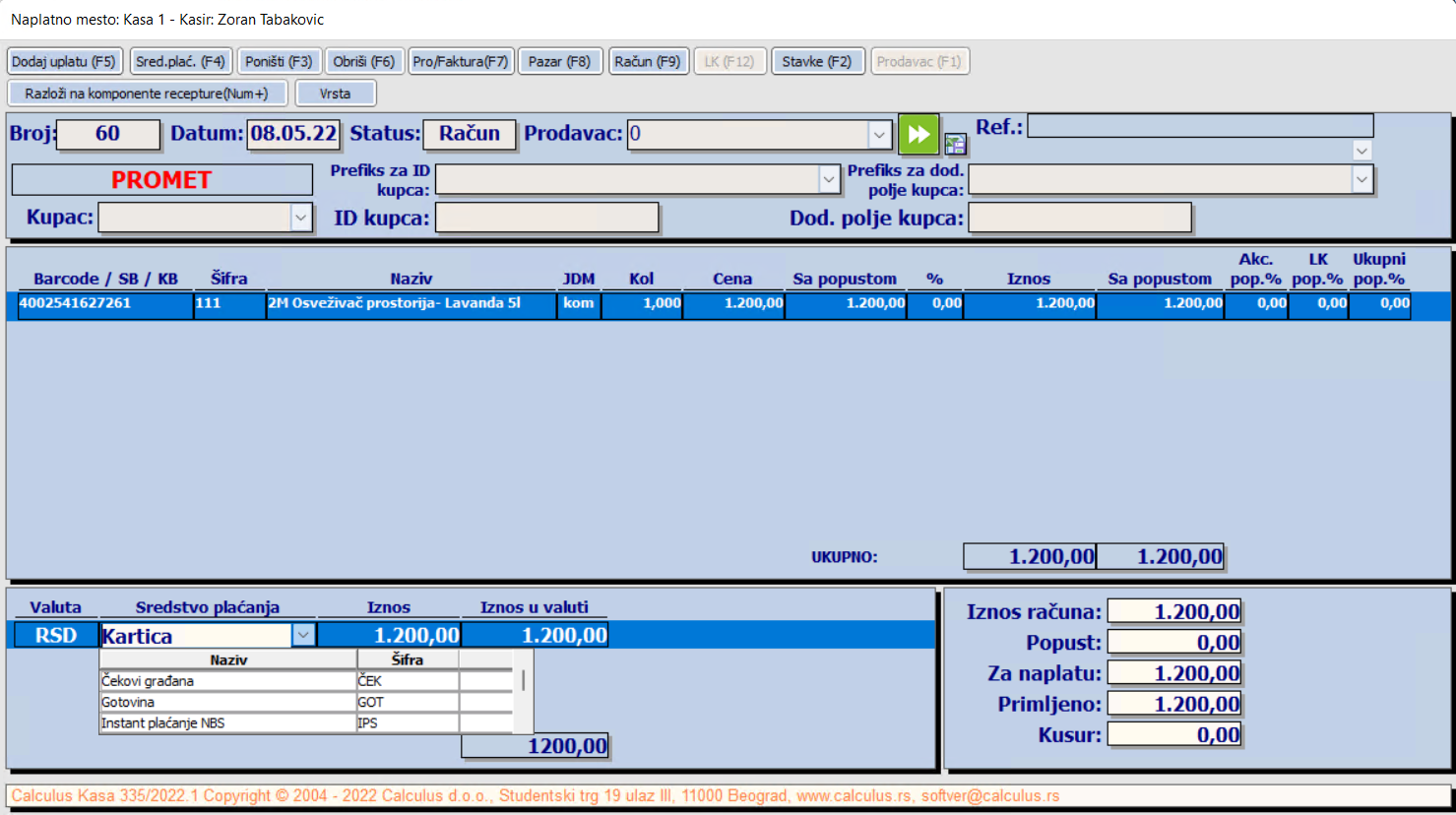Select barcode cell 4002541627261

click(105, 304)
